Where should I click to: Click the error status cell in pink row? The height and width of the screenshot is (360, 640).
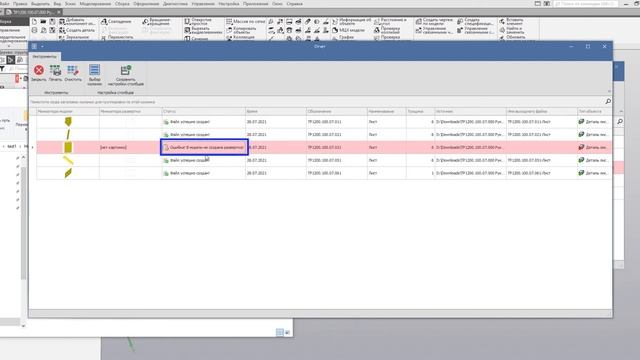pos(204,147)
